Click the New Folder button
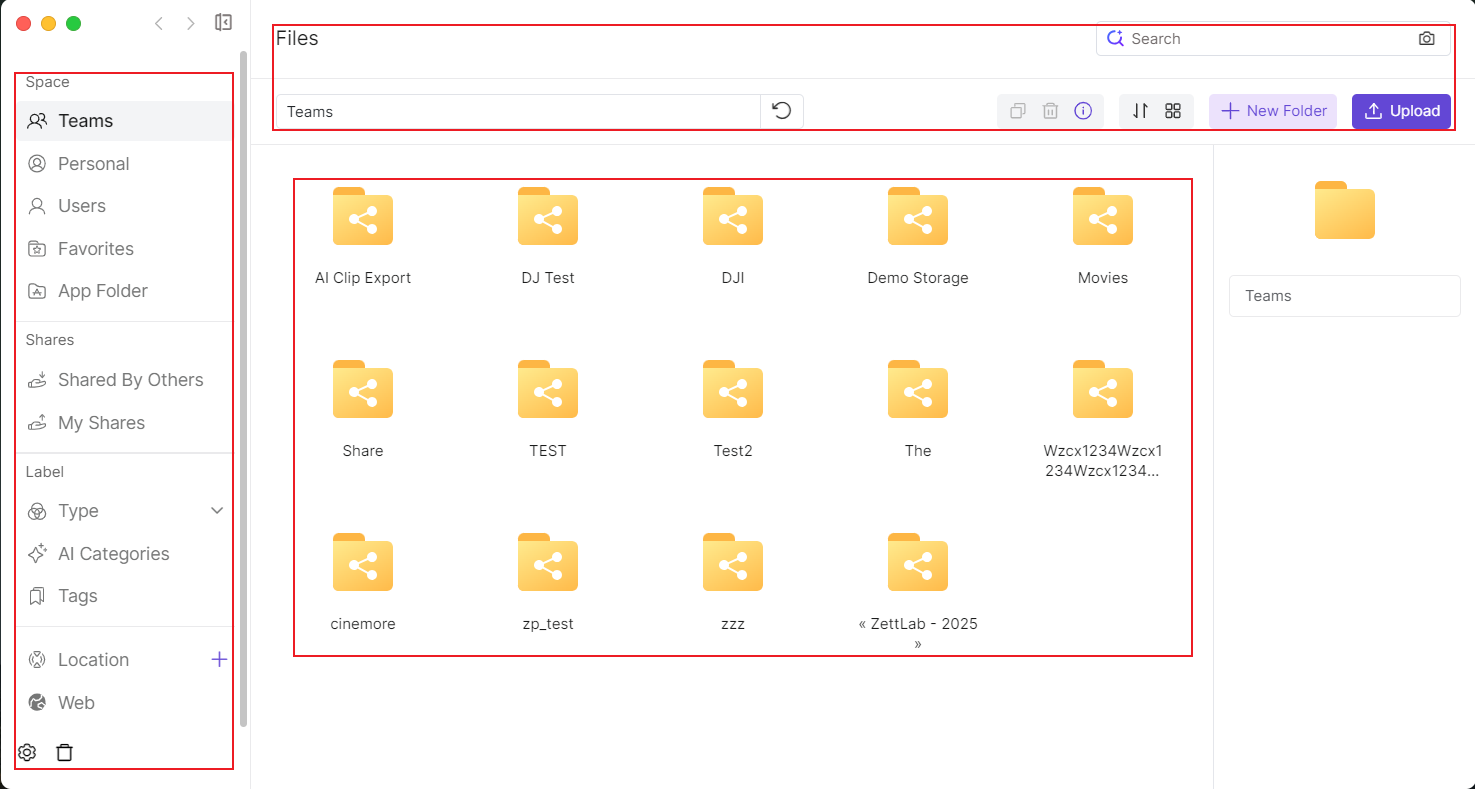This screenshot has width=1475, height=789. [1273, 111]
